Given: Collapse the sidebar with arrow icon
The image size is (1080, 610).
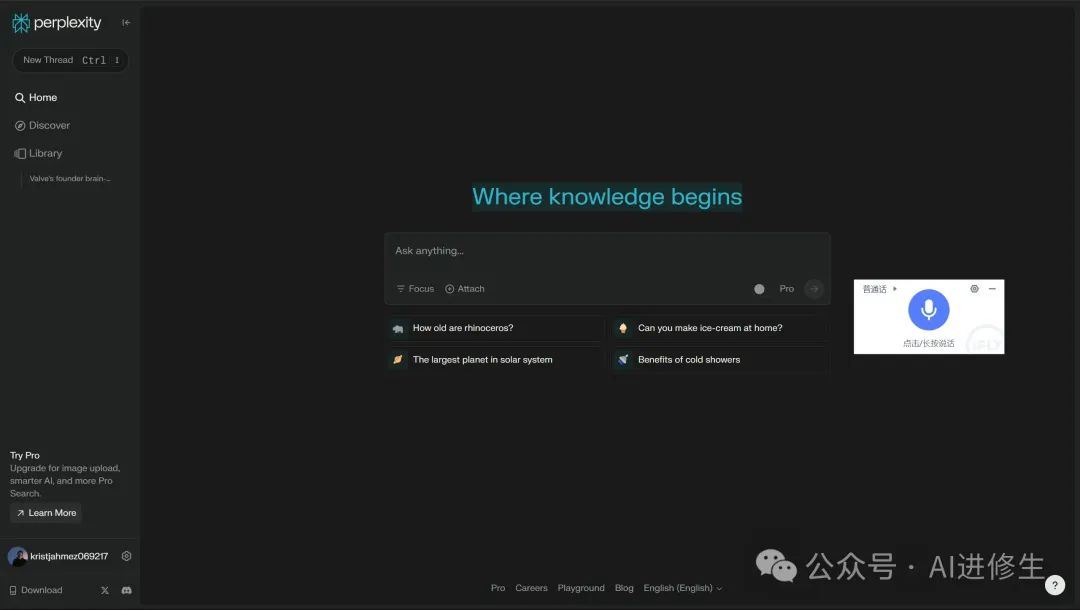Looking at the screenshot, I should pyautogui.click(x=126, y=23).
